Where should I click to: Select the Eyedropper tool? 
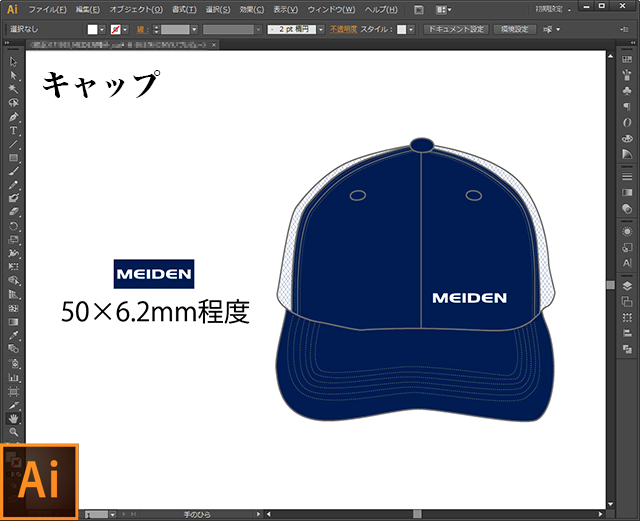click(x=13, y=335)
